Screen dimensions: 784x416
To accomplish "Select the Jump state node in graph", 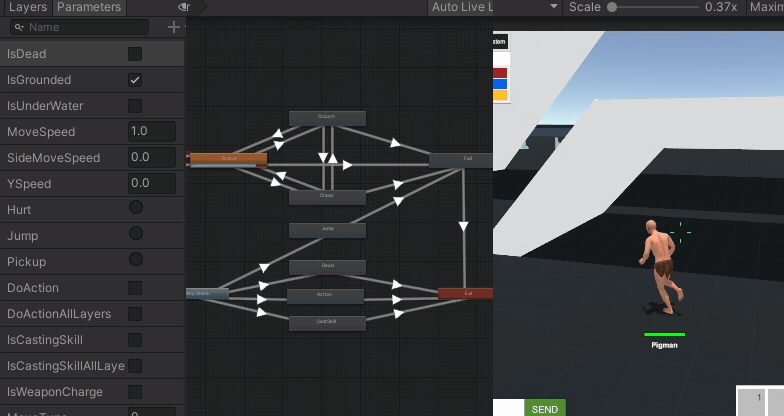I will (327, 230).
